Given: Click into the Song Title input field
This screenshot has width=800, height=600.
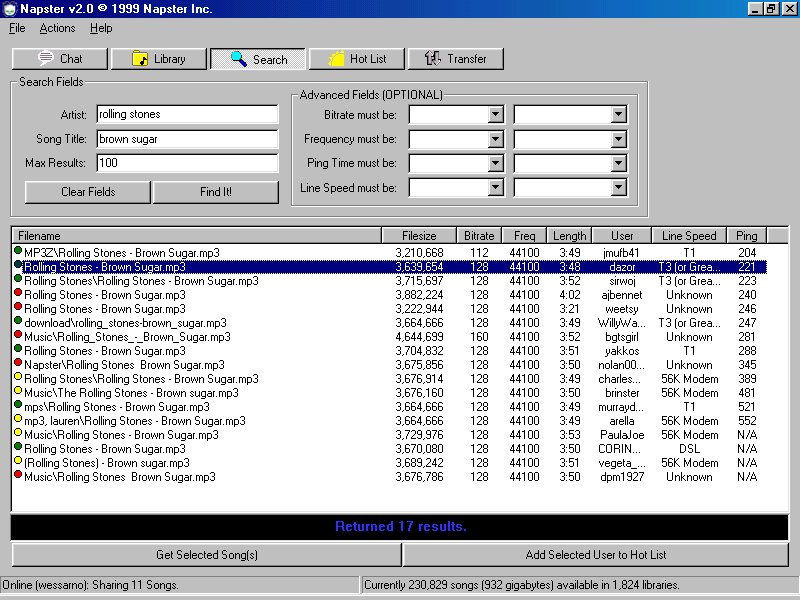Looking at the screenshot, I should coord(187,139).
